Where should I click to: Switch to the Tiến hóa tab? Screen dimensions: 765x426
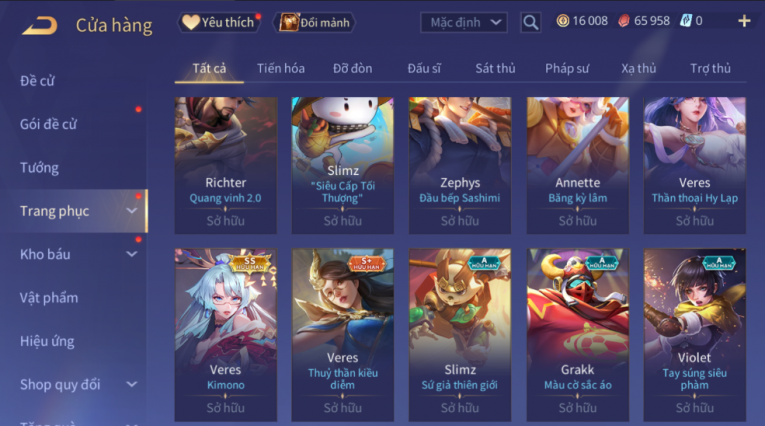coord(281,68)
